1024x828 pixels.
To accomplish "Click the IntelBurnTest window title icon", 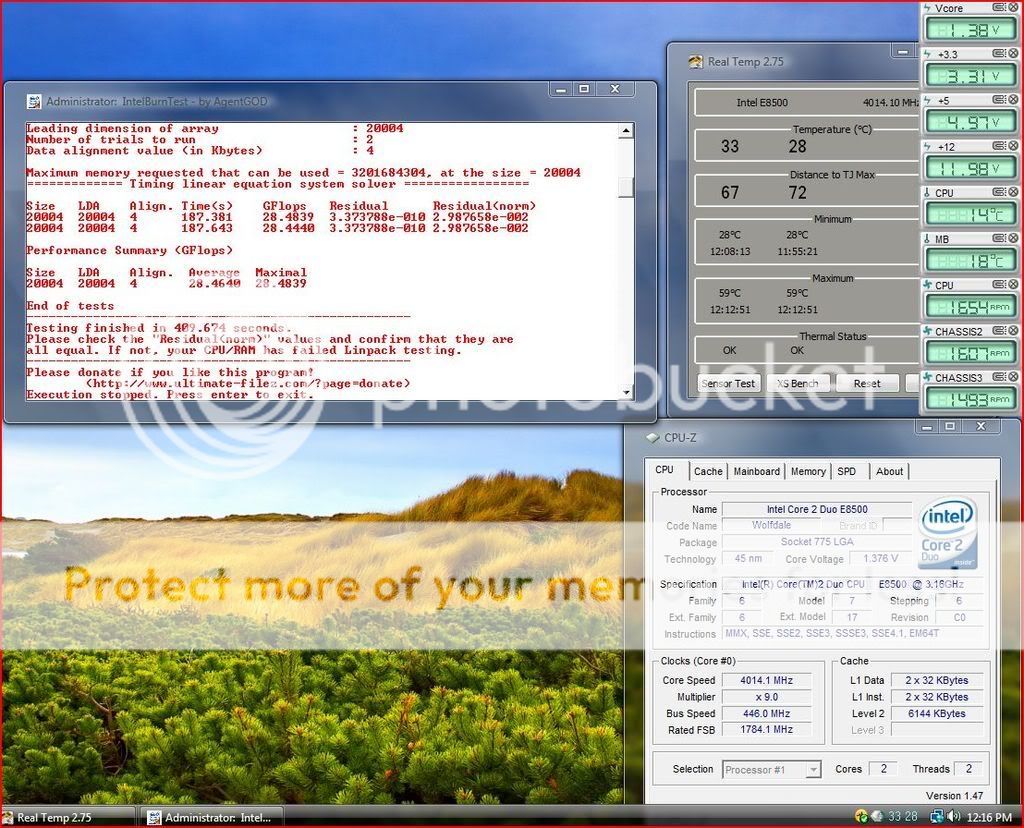I will [33, 101].
